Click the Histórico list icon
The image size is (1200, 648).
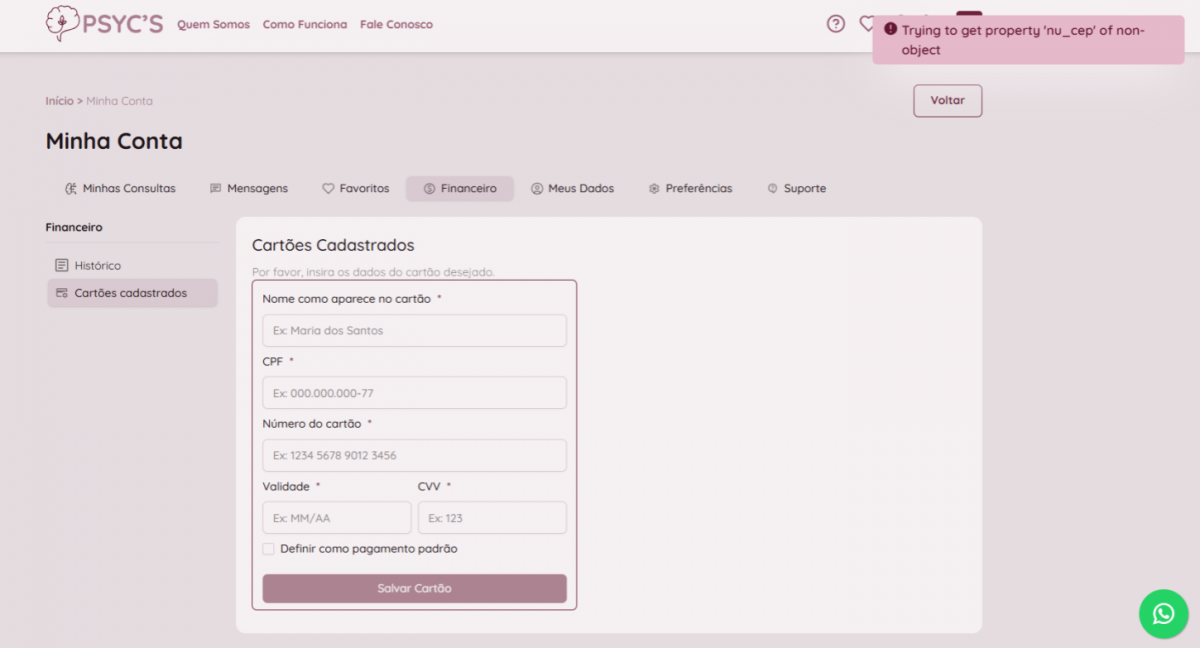[x=62, y=266]
